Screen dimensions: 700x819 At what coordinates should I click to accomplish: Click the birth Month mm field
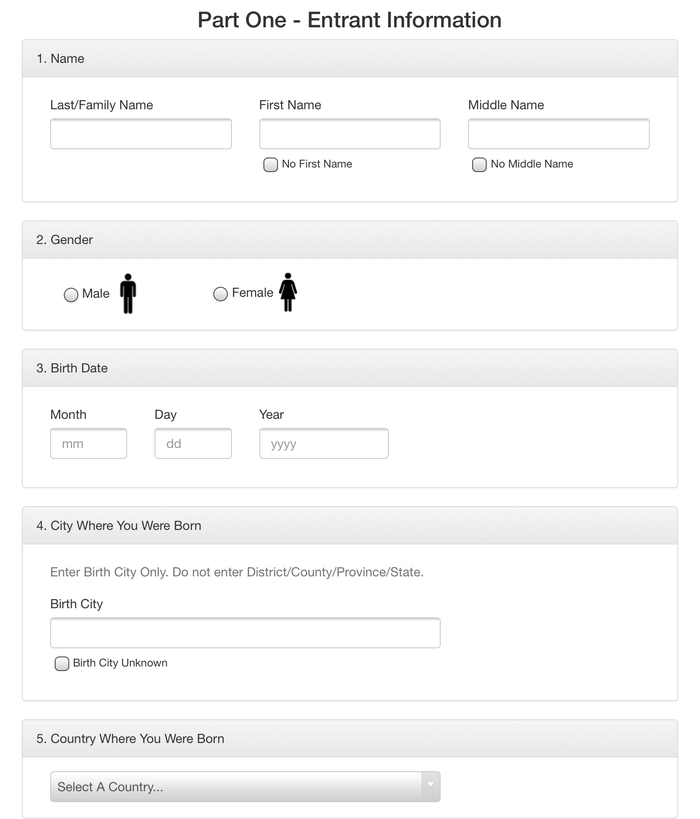pos(88,444)
